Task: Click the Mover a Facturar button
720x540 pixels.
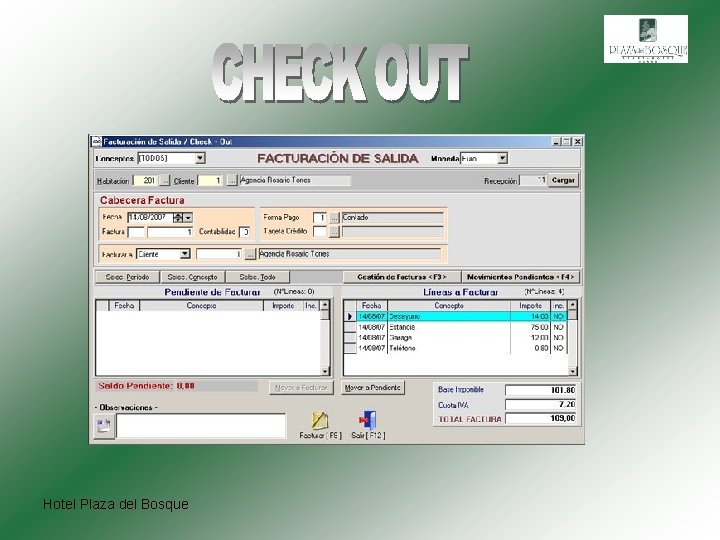Action: [x=301, y=388]
